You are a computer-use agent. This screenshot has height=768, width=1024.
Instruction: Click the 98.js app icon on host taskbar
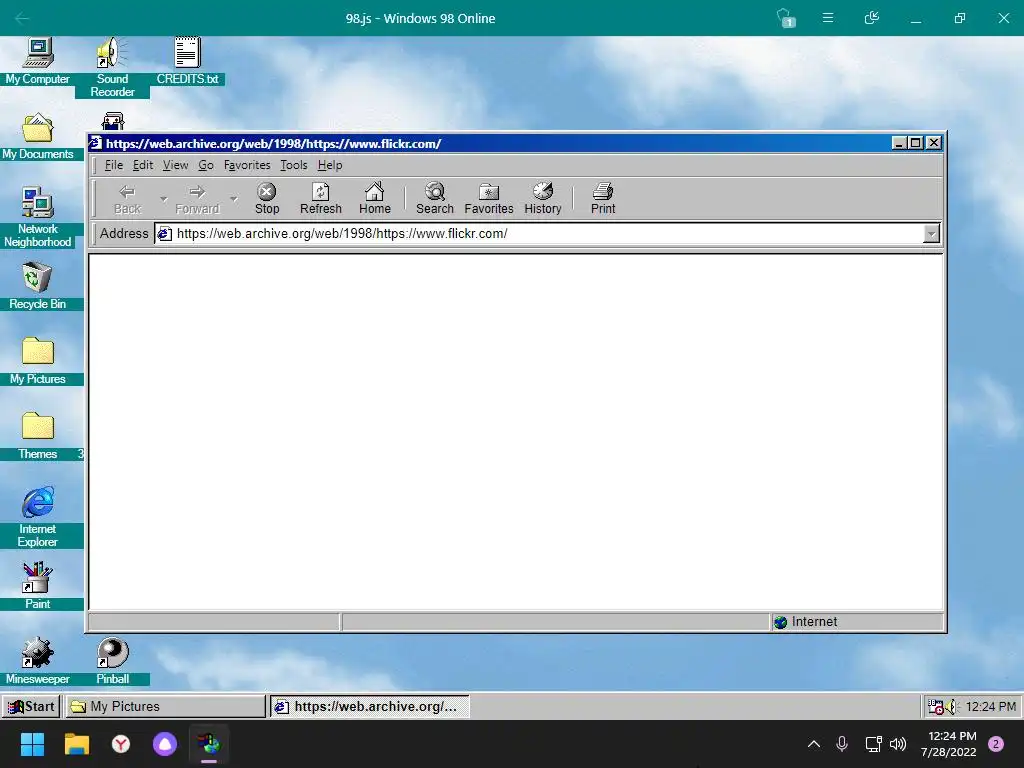pyautogui.click(x=209, y=744)
